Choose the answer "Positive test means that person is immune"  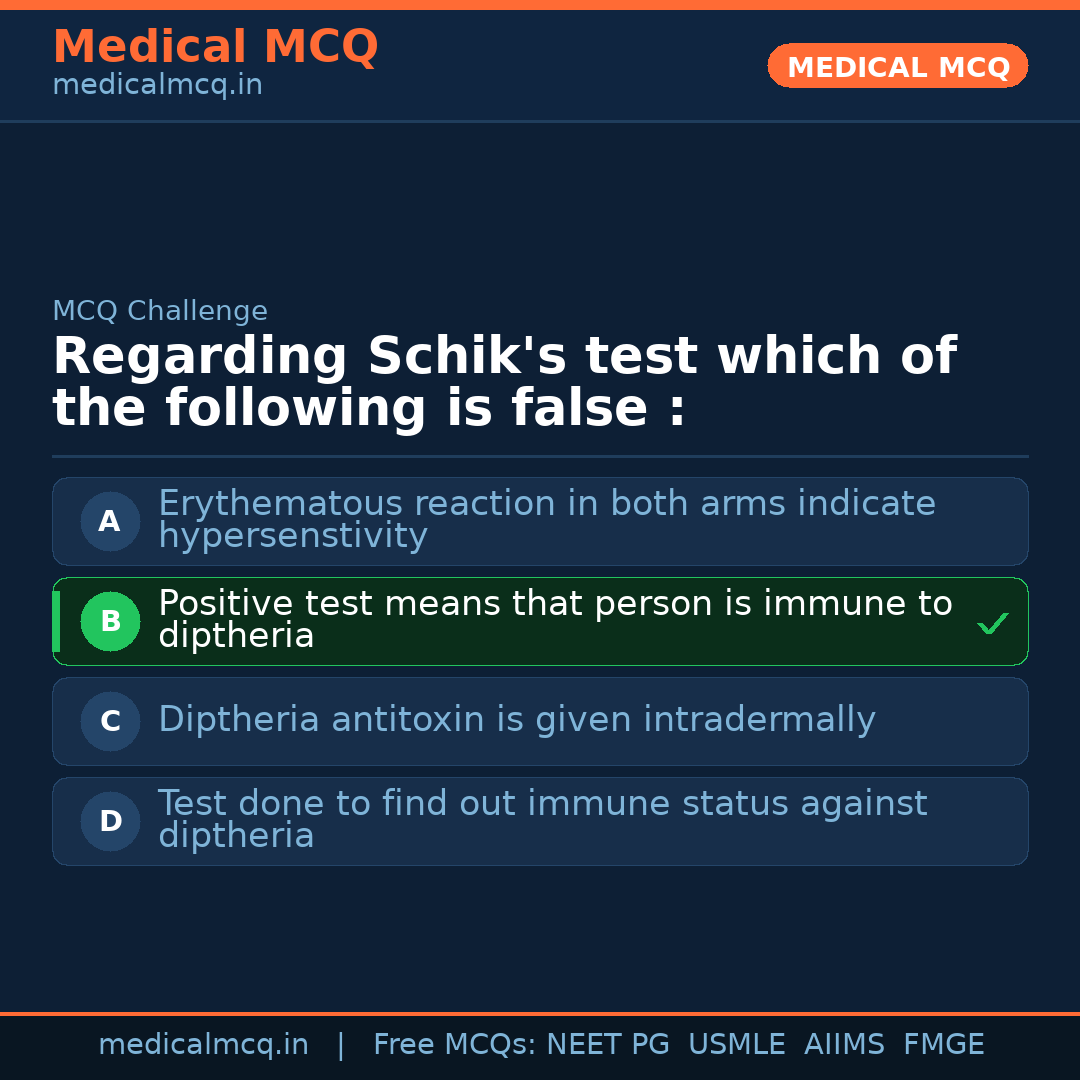tap(555, 619)
